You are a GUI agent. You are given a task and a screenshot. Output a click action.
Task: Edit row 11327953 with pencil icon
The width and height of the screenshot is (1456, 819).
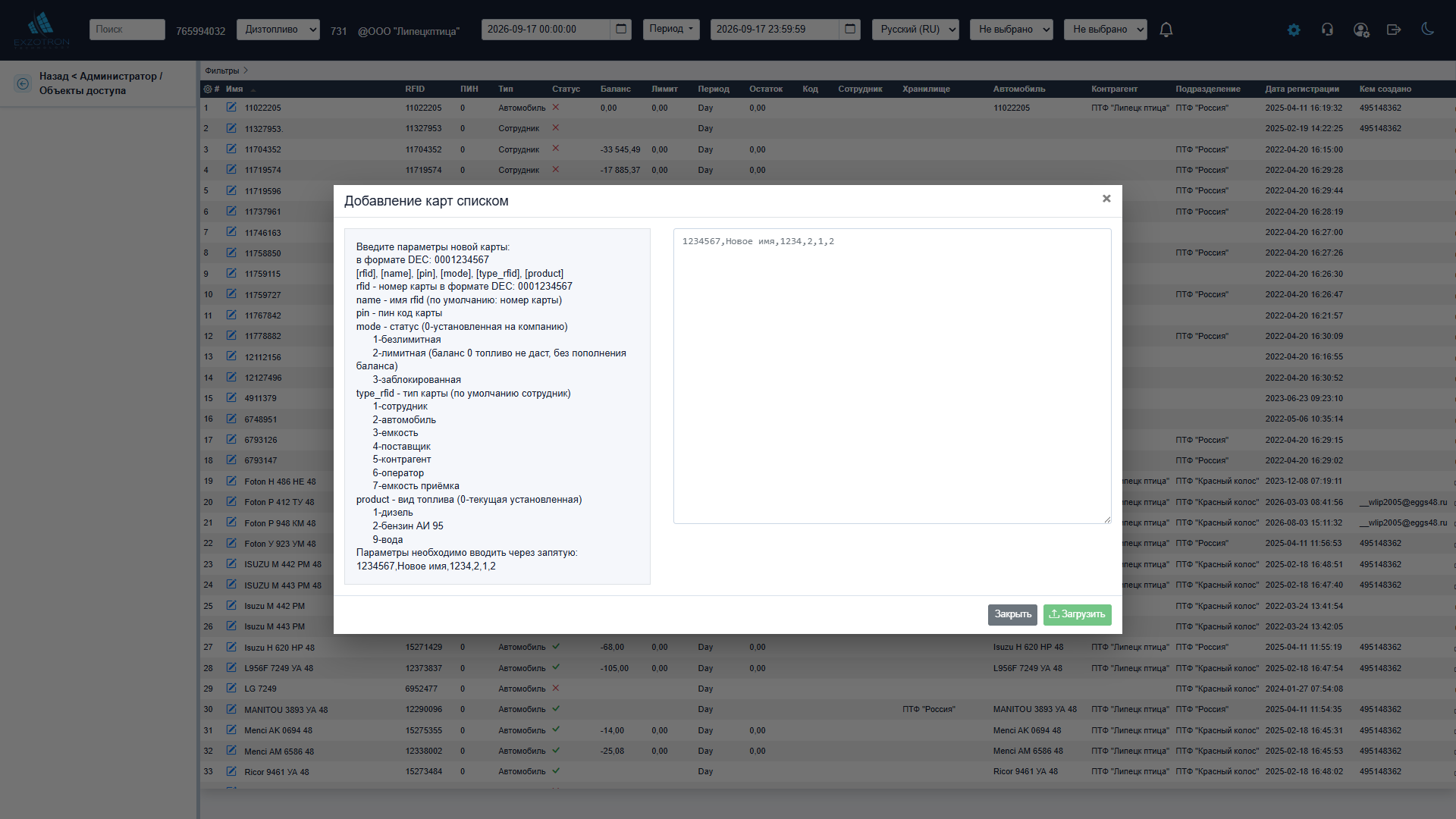coord(231,128)
